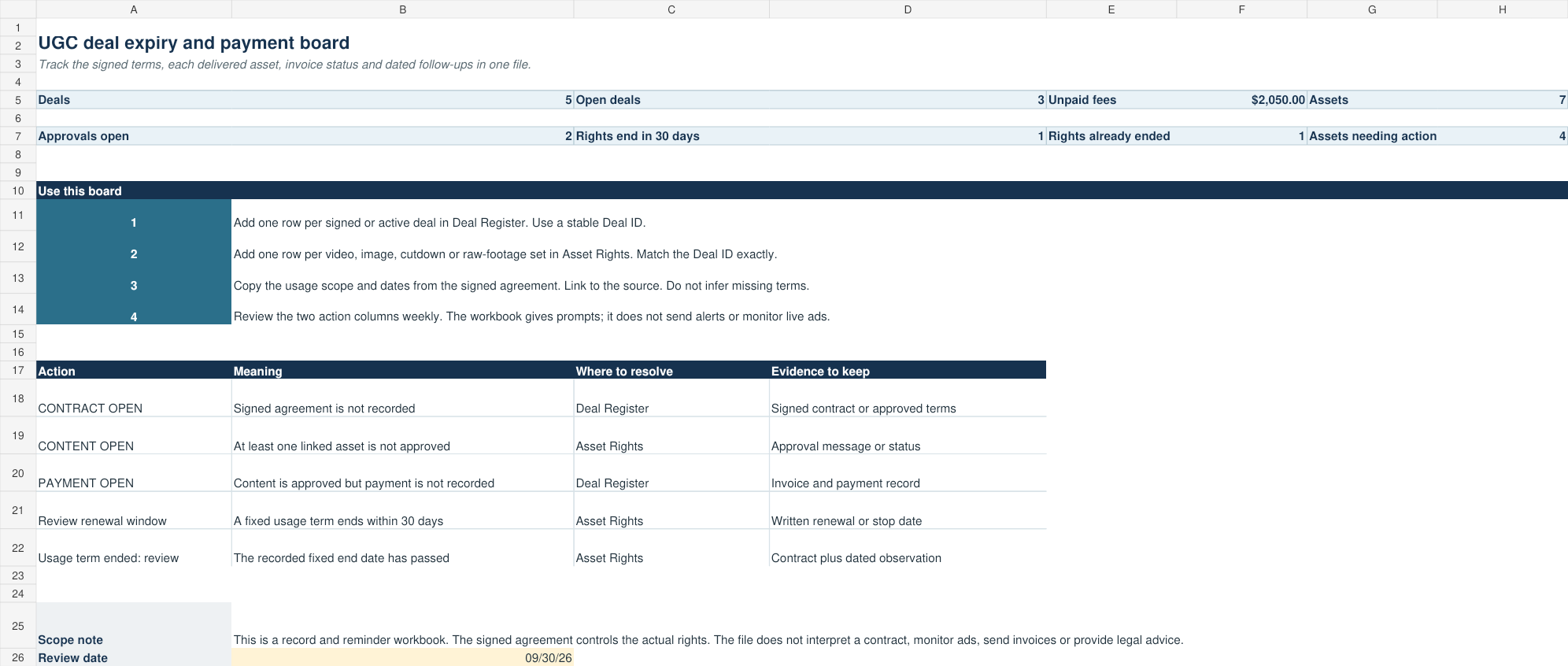Viewport: 1568px width, 666px height.
Task: Select row 26 header number
Action: click(18, 657)
